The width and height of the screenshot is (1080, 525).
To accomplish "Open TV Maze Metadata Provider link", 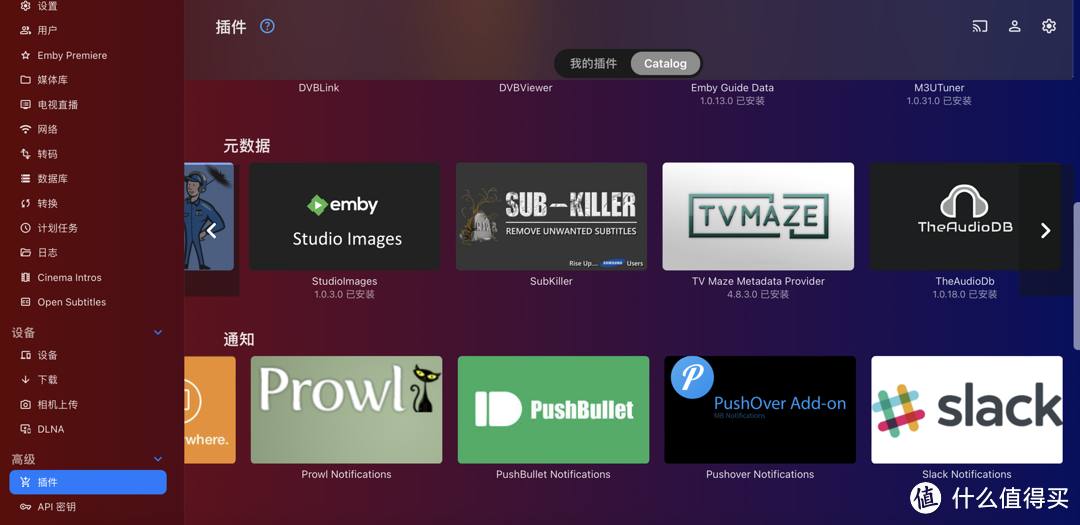I will tap(758, 281).
